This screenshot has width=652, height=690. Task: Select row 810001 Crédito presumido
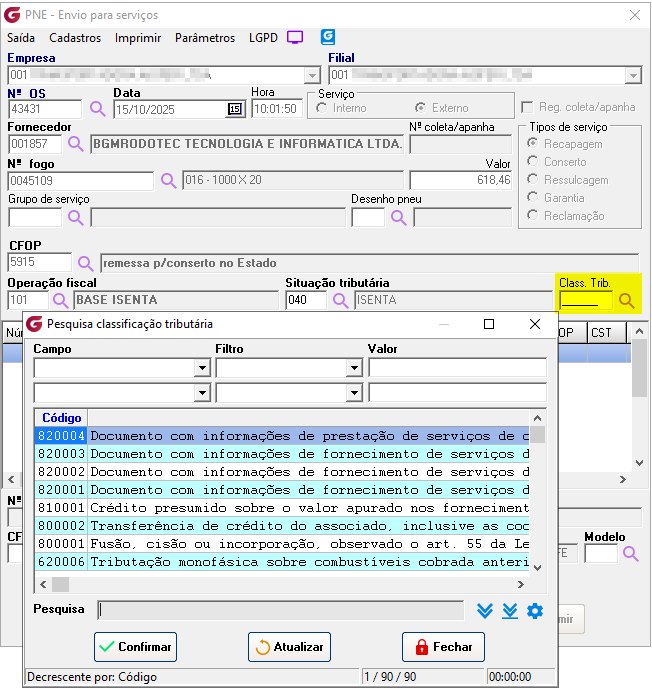coord(282,508)
